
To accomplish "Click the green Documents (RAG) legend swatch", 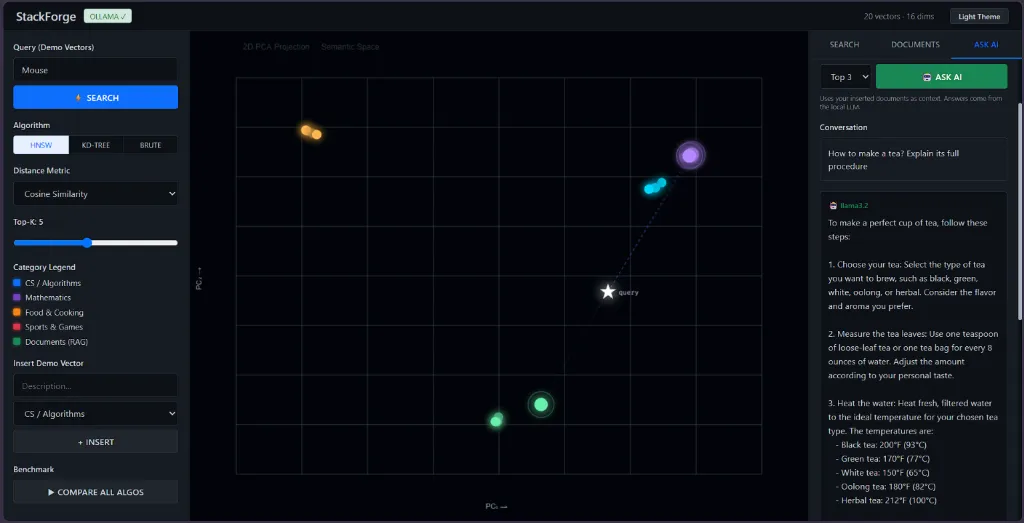I will pos(17,341).
